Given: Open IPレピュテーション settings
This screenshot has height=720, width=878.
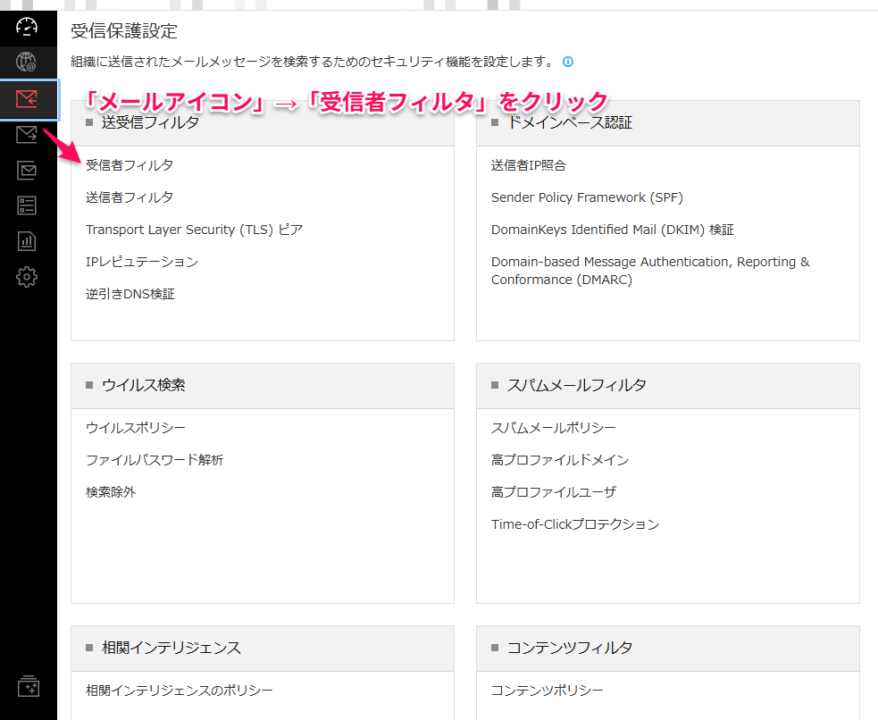Looking at the screenshot, I should click(x=142, y=262).
